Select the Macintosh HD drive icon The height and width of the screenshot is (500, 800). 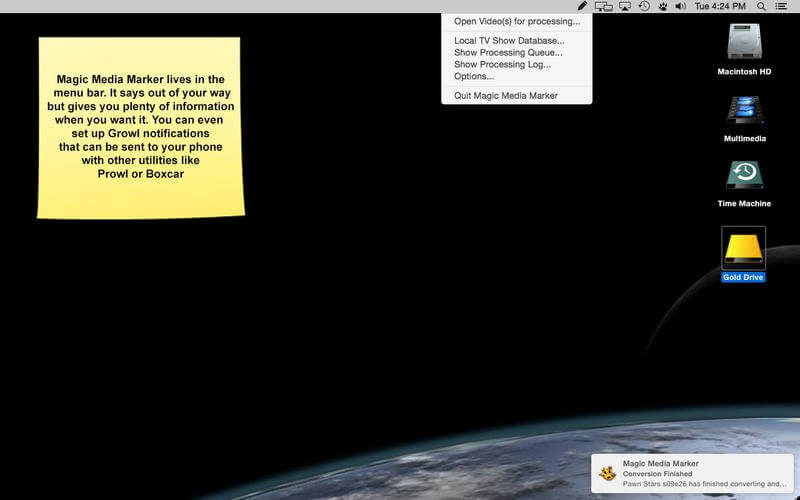[x=744, y=42]
